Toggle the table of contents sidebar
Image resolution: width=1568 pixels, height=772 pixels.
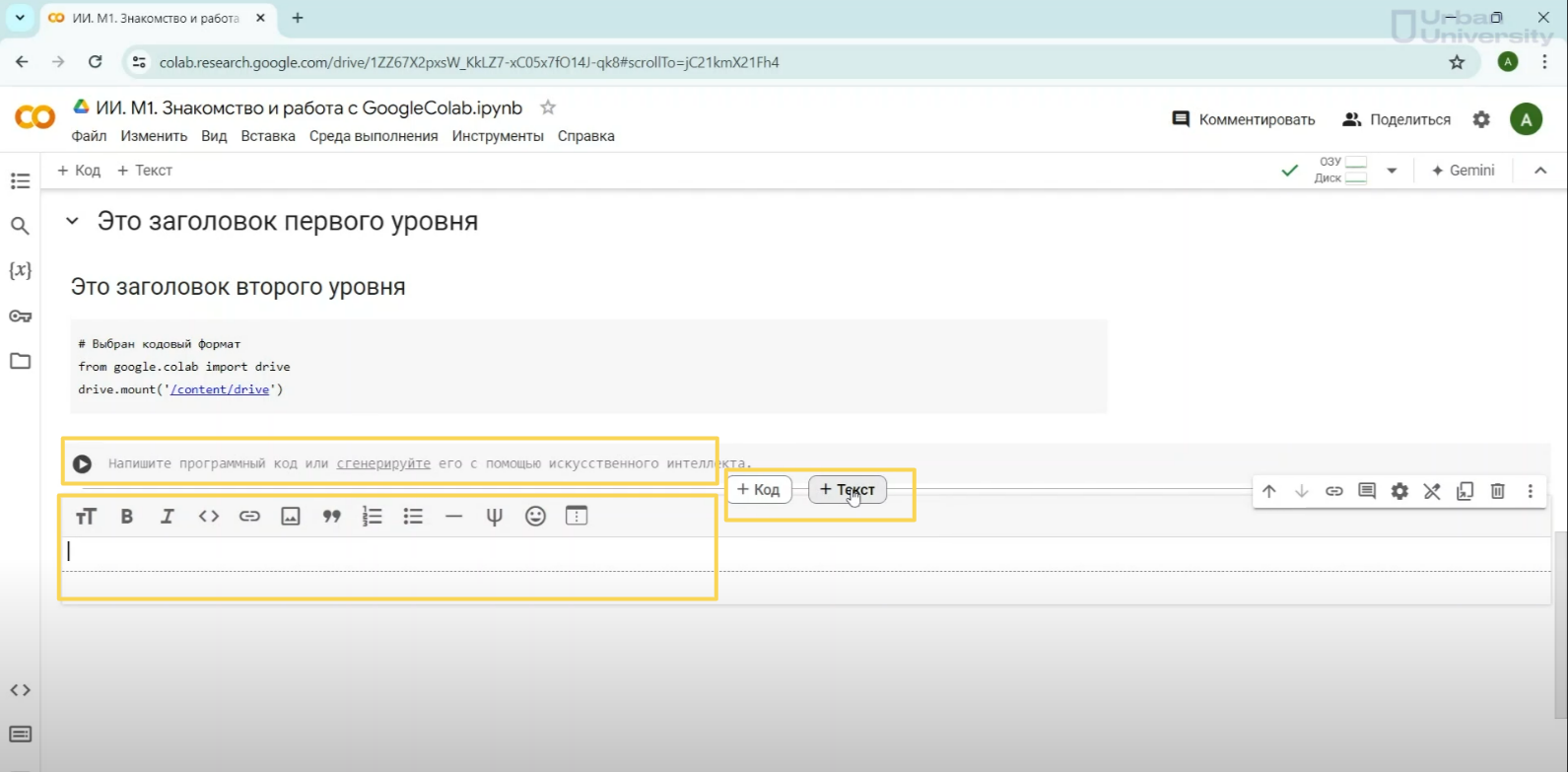pyautogui.click(x=20, y=181)
